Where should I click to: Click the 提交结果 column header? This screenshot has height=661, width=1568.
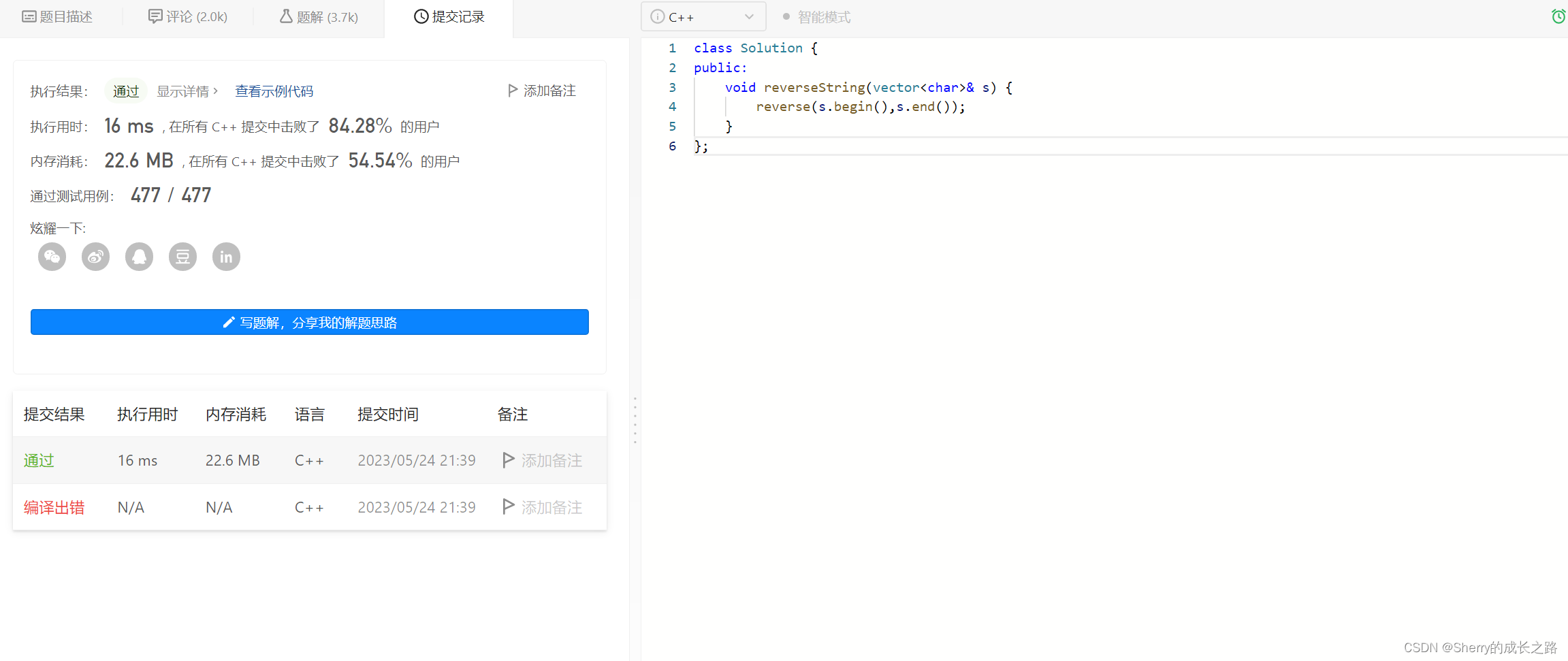click(54, 415)
